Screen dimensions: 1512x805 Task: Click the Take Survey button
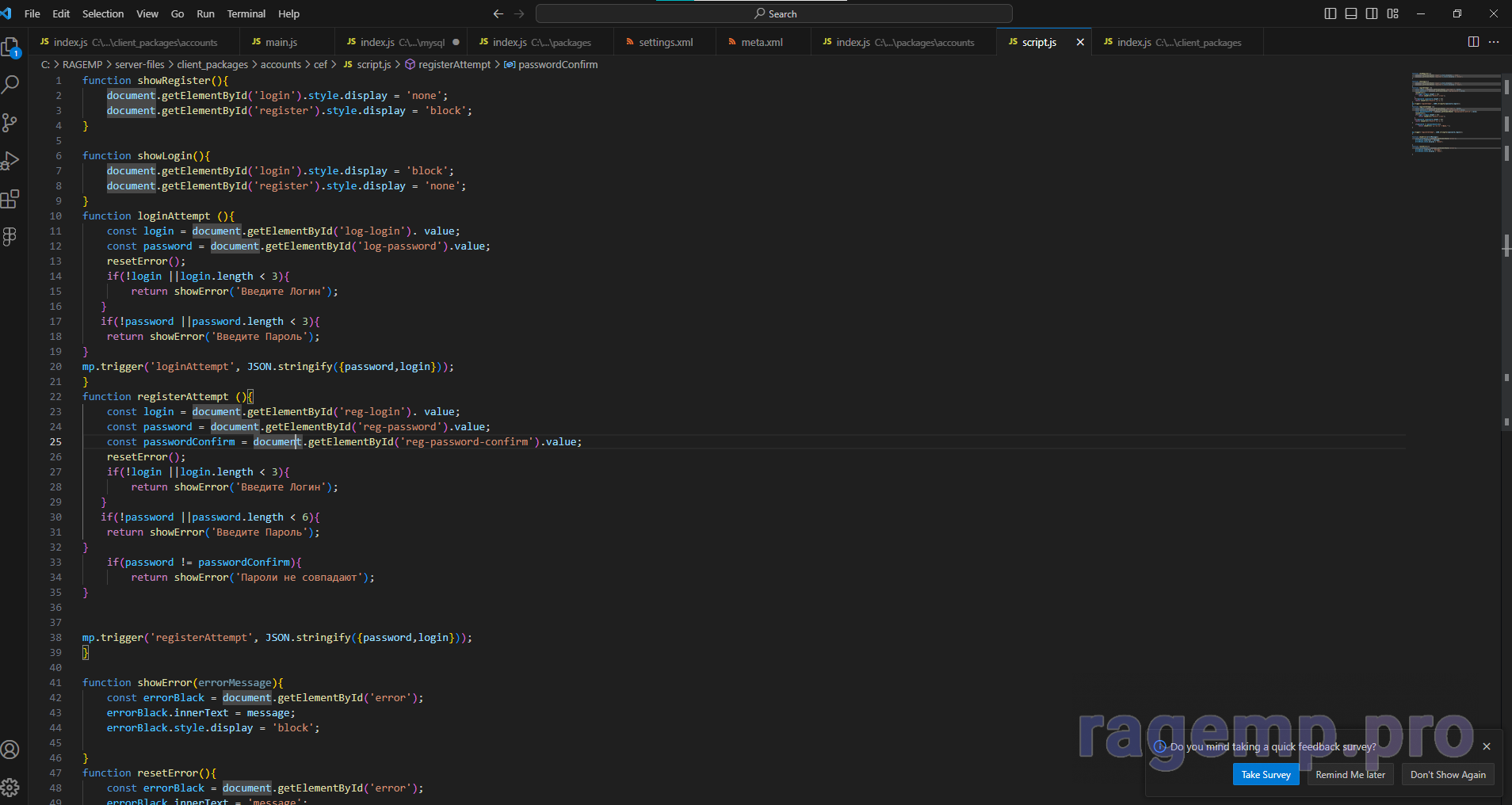[1266, 775]
